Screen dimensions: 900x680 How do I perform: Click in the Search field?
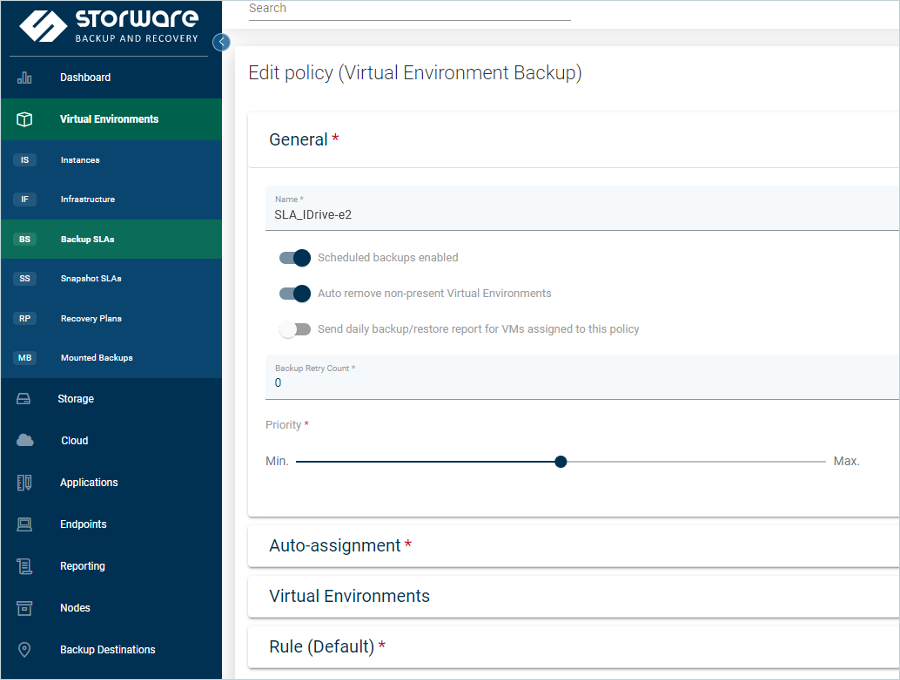[410, 10]
